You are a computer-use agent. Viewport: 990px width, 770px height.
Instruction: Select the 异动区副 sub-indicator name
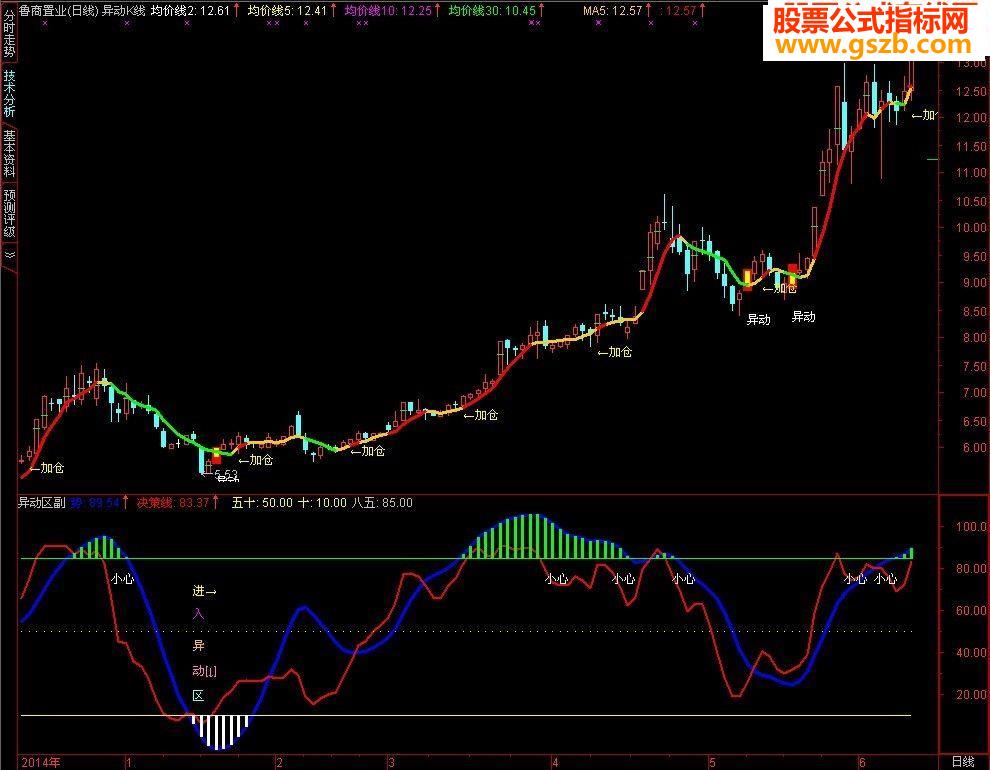point(42,503)
